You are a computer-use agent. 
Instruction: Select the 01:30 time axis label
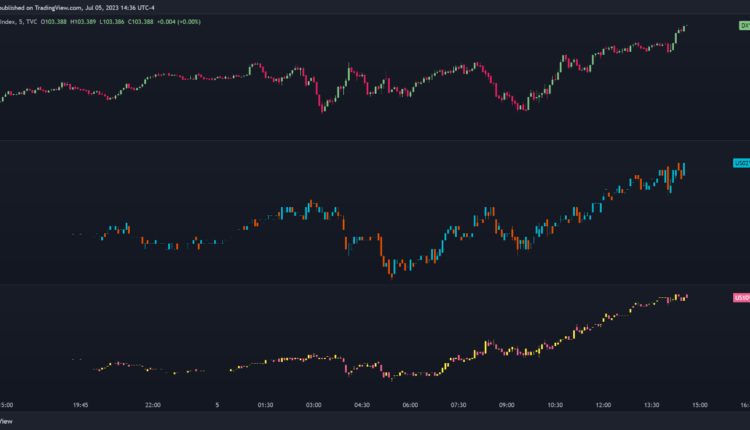pyautogui.click(x=265, y=405)
